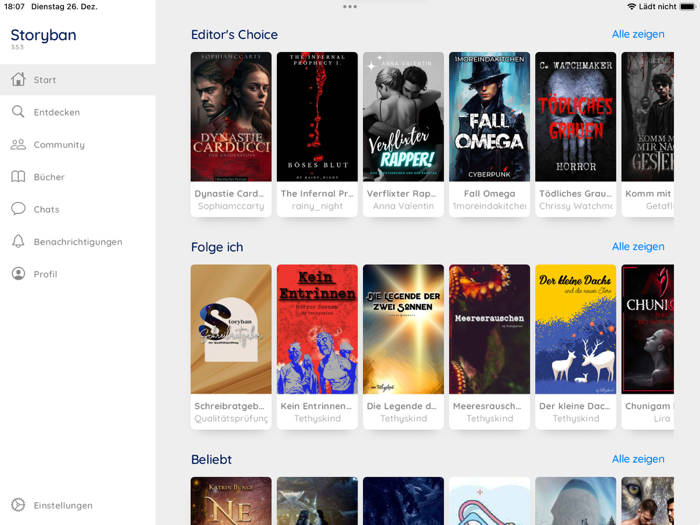Screen dimensions: 700x525
Task: Click the Chats speech bubble icon
Action: (18, 208)
